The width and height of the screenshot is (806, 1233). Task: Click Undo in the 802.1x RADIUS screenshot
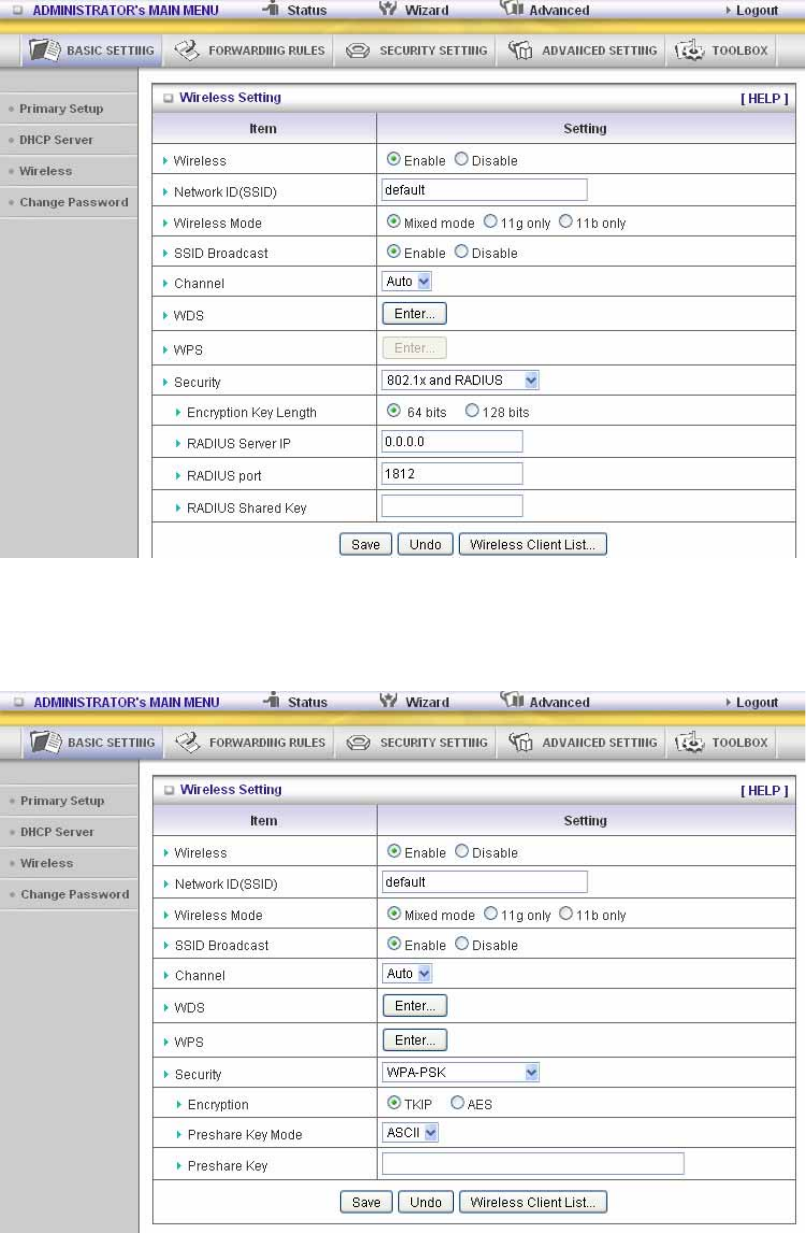[x=425, y=545]
